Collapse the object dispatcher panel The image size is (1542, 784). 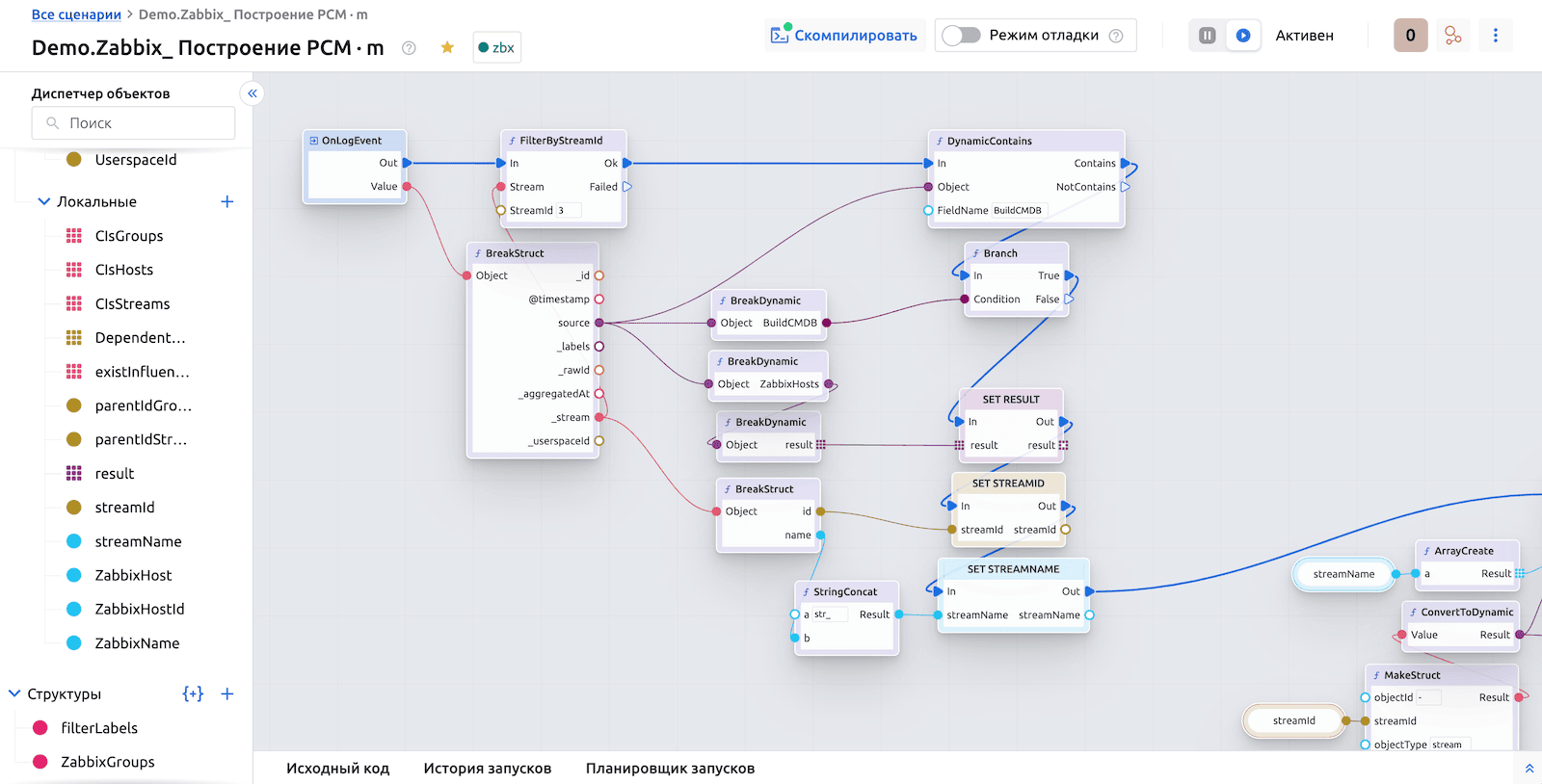252,93
